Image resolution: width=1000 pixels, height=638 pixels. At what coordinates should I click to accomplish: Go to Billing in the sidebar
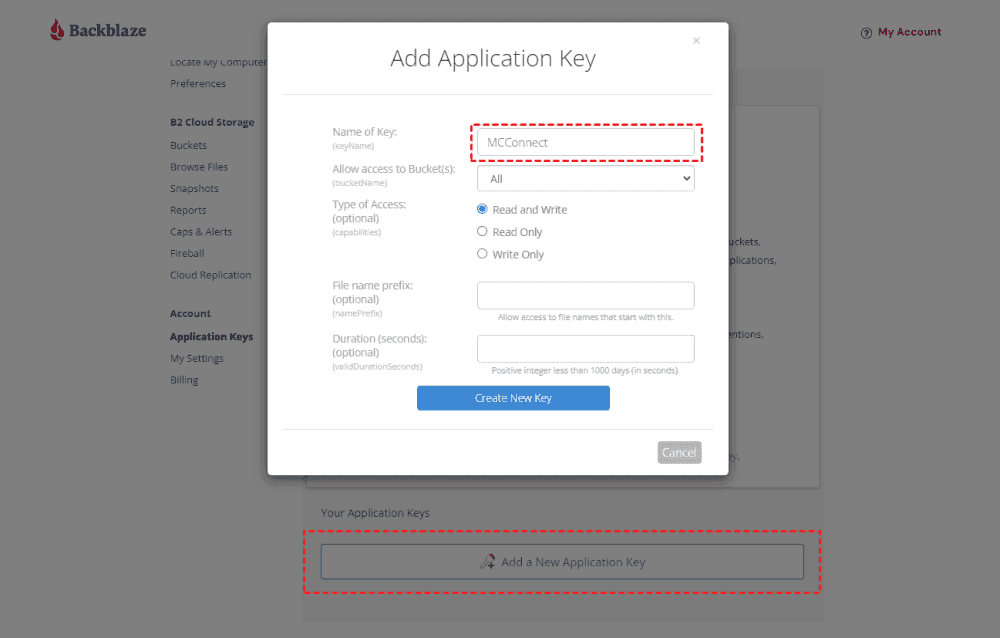point(184,380)
